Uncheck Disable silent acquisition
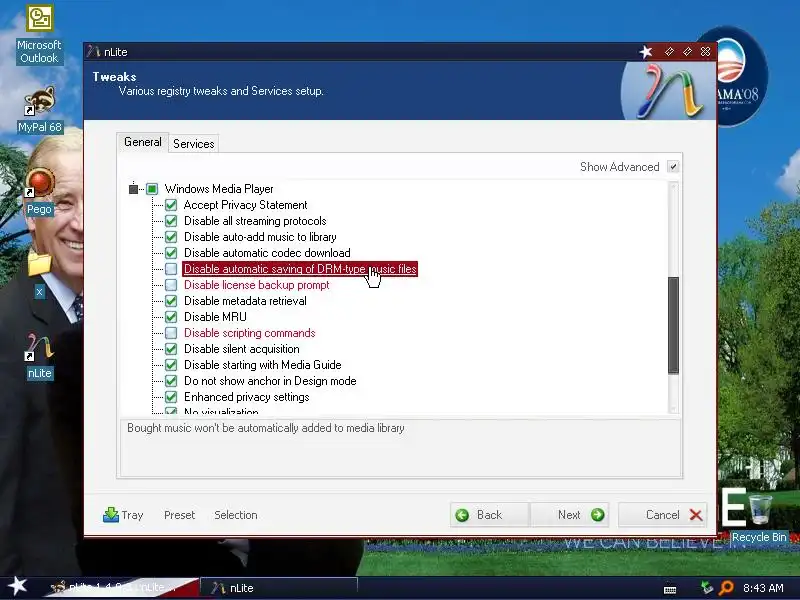The height and width of the screenshot is (600, 800). [171, 349]
